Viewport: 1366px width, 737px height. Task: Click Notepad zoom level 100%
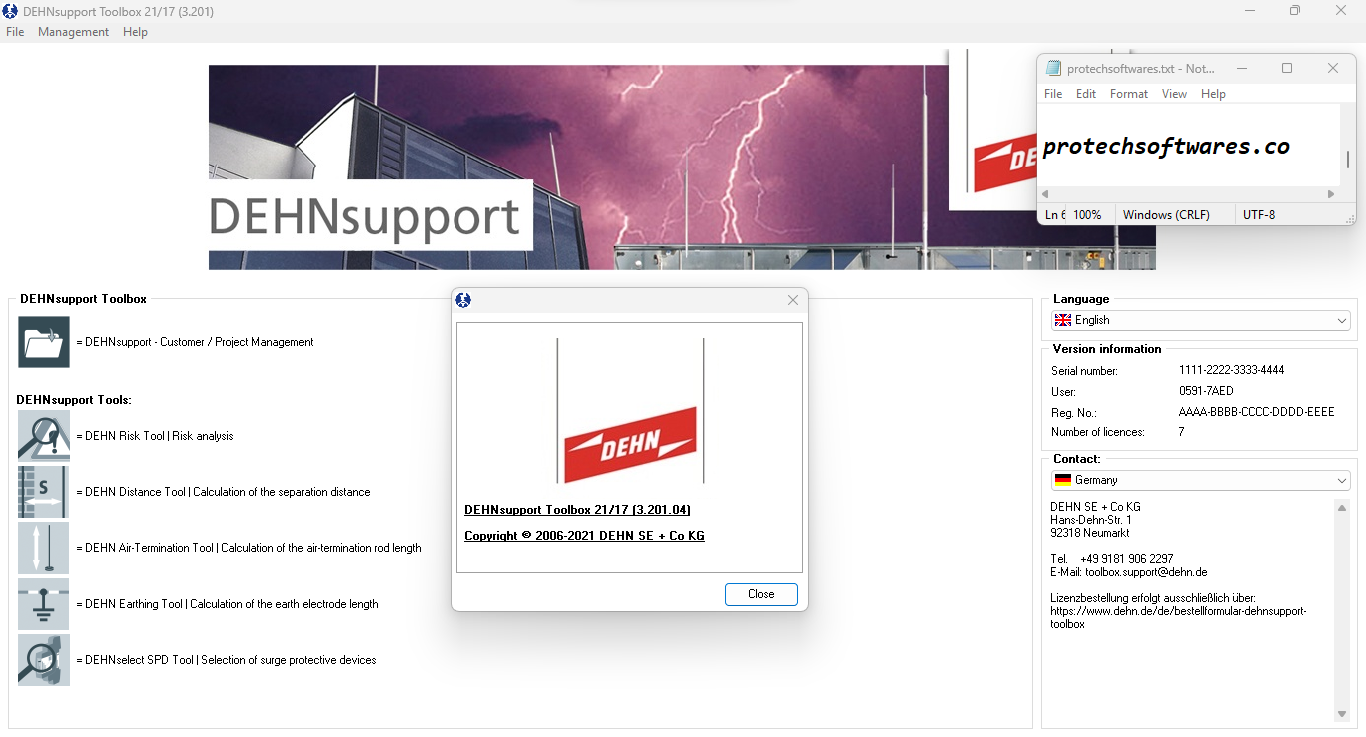(x=1087, y=215)
